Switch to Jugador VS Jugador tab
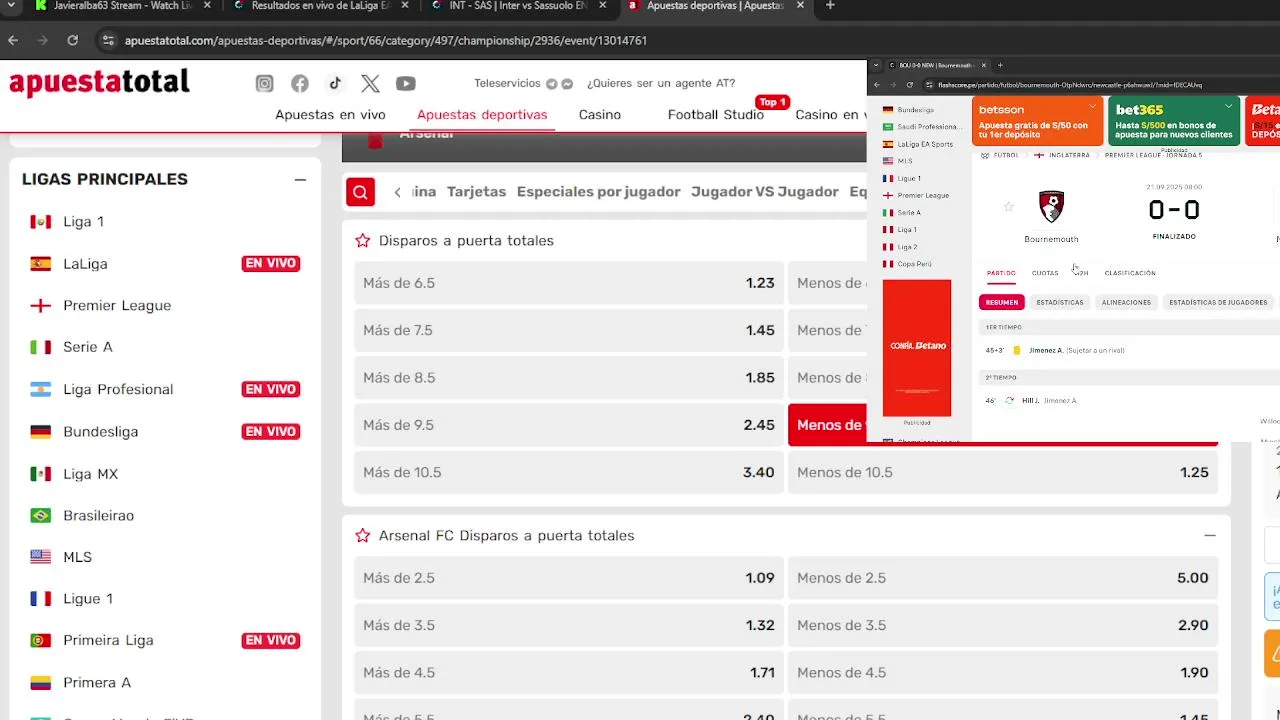 click(x=765, y=192)
